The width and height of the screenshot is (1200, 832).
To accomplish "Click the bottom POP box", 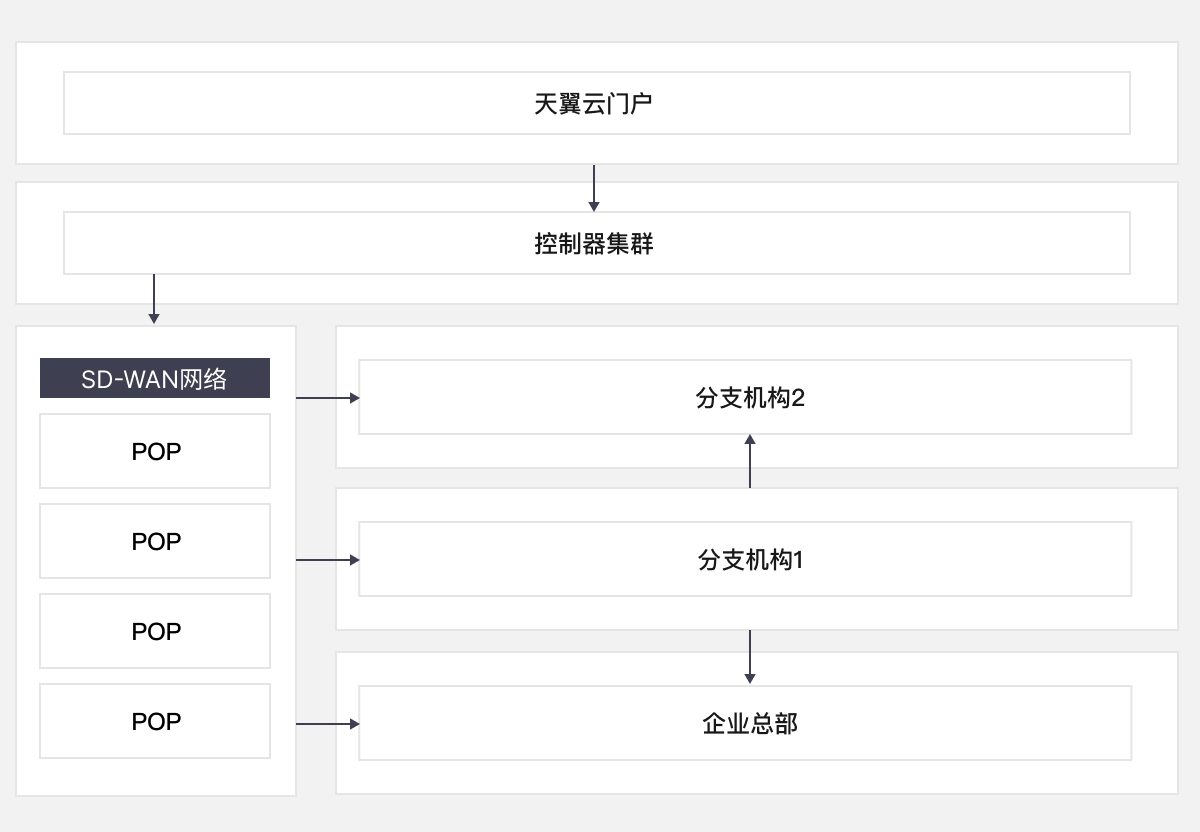I will point(154,721).
